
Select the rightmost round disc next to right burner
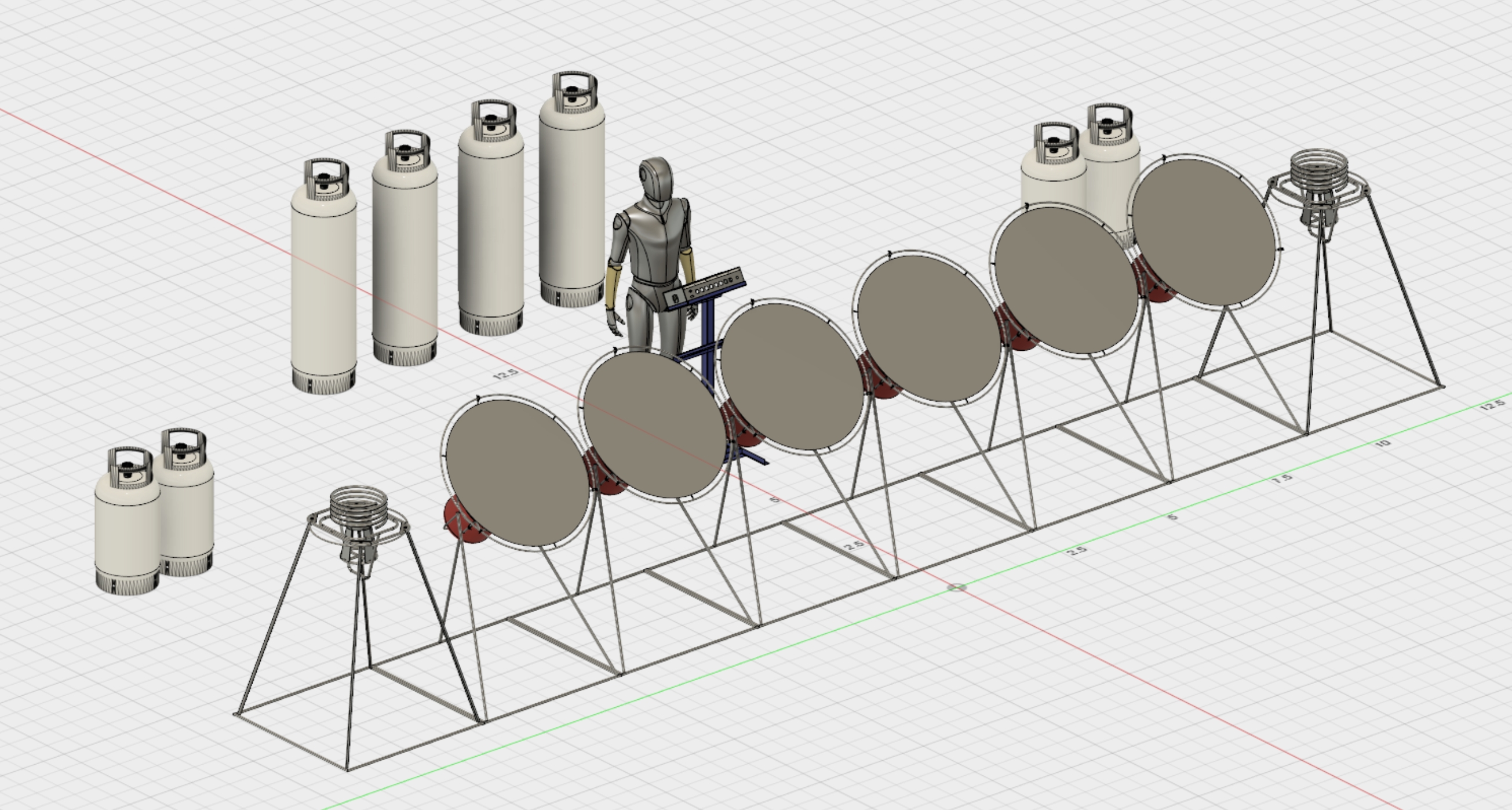1204,233
